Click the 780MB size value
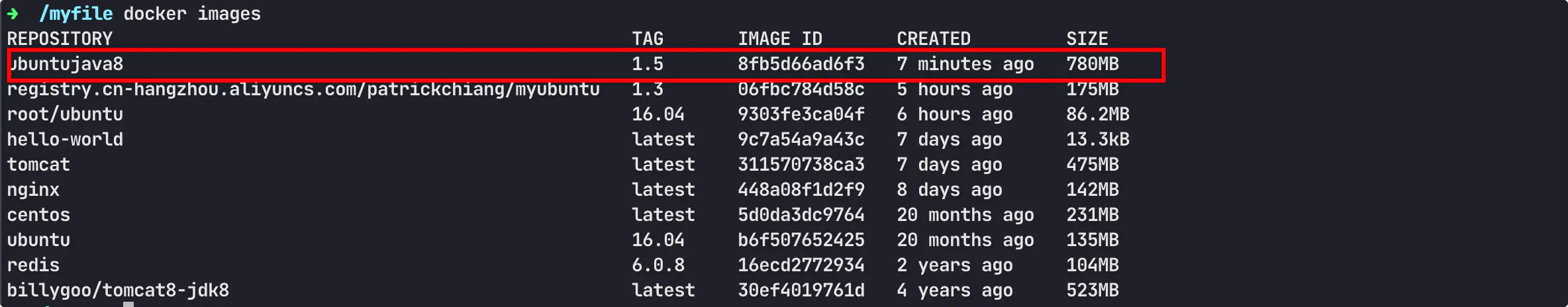 [x=1093, y=64]
